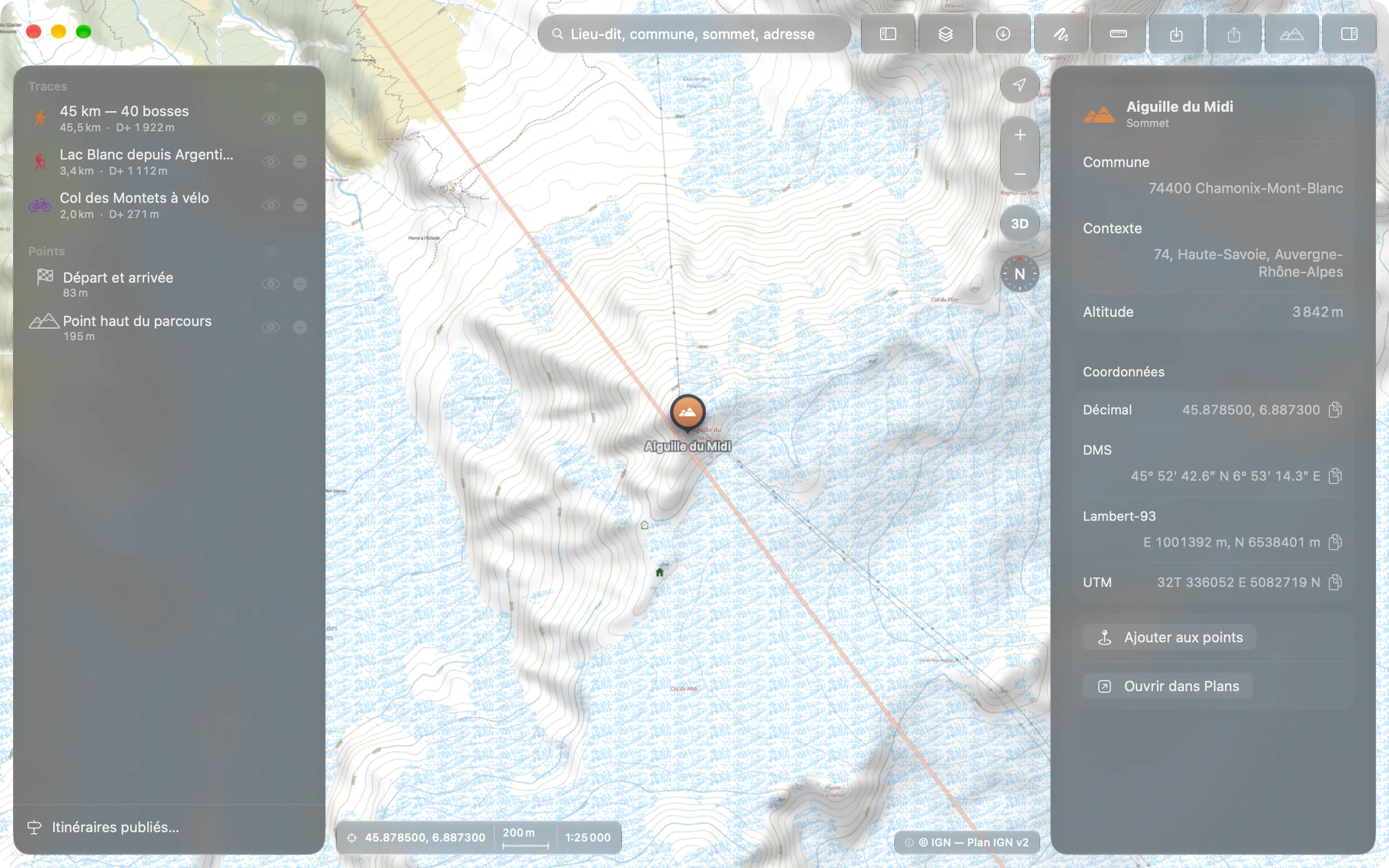Toggle the left sidebar panel icon
This screenshot has height=868, width=1389.
[888, 34]
